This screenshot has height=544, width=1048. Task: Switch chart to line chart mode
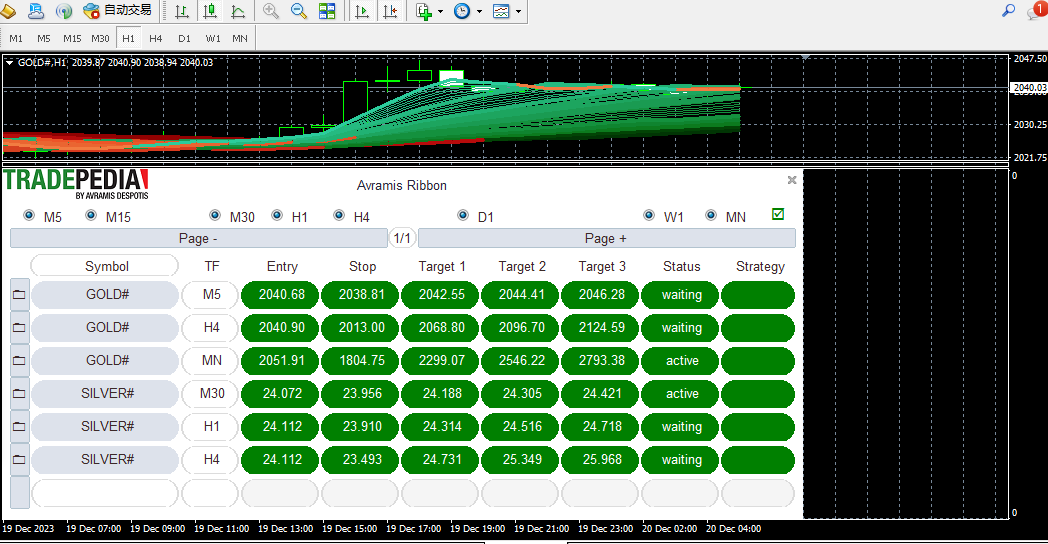coord(238,11)
